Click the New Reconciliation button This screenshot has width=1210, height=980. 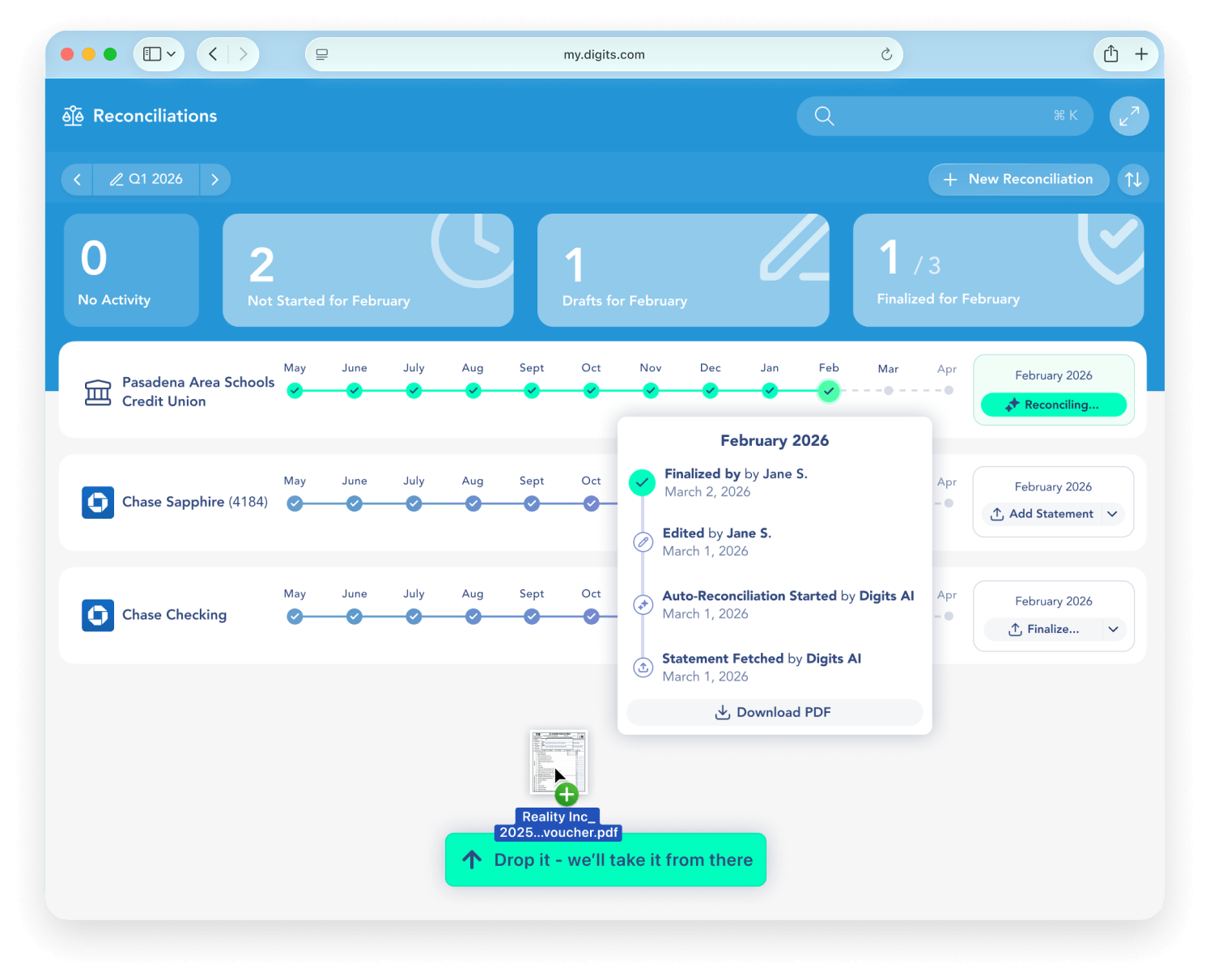pos(1018,180)
